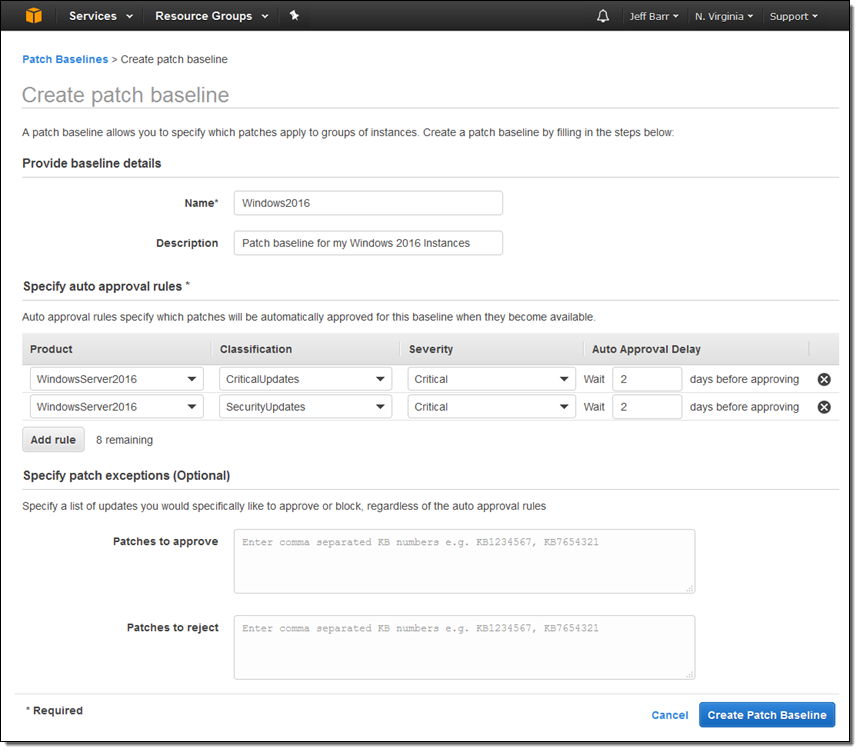Click the Add rule button
Image resolution: width=860 pixels, height=752 pixels.
click(x=53, y=440)
